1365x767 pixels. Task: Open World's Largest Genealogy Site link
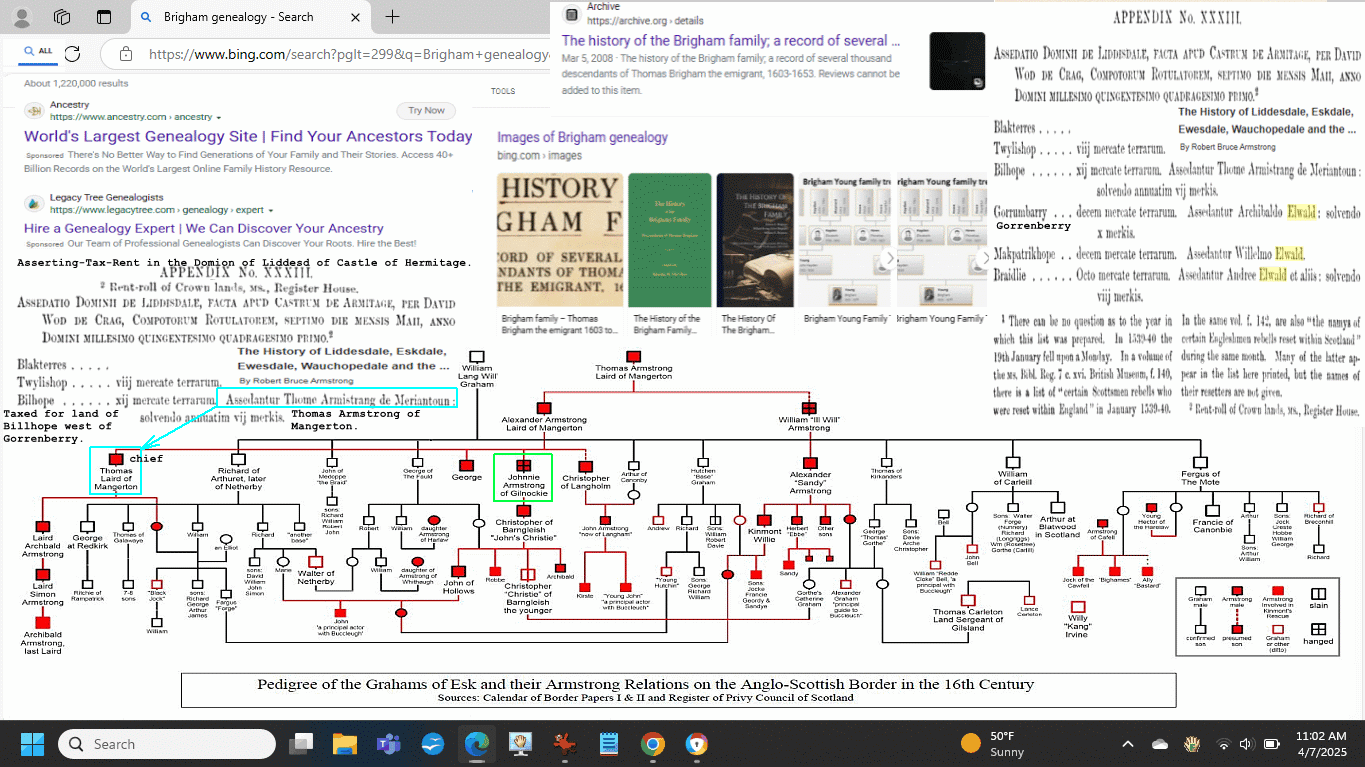click(x=248, y=137)
